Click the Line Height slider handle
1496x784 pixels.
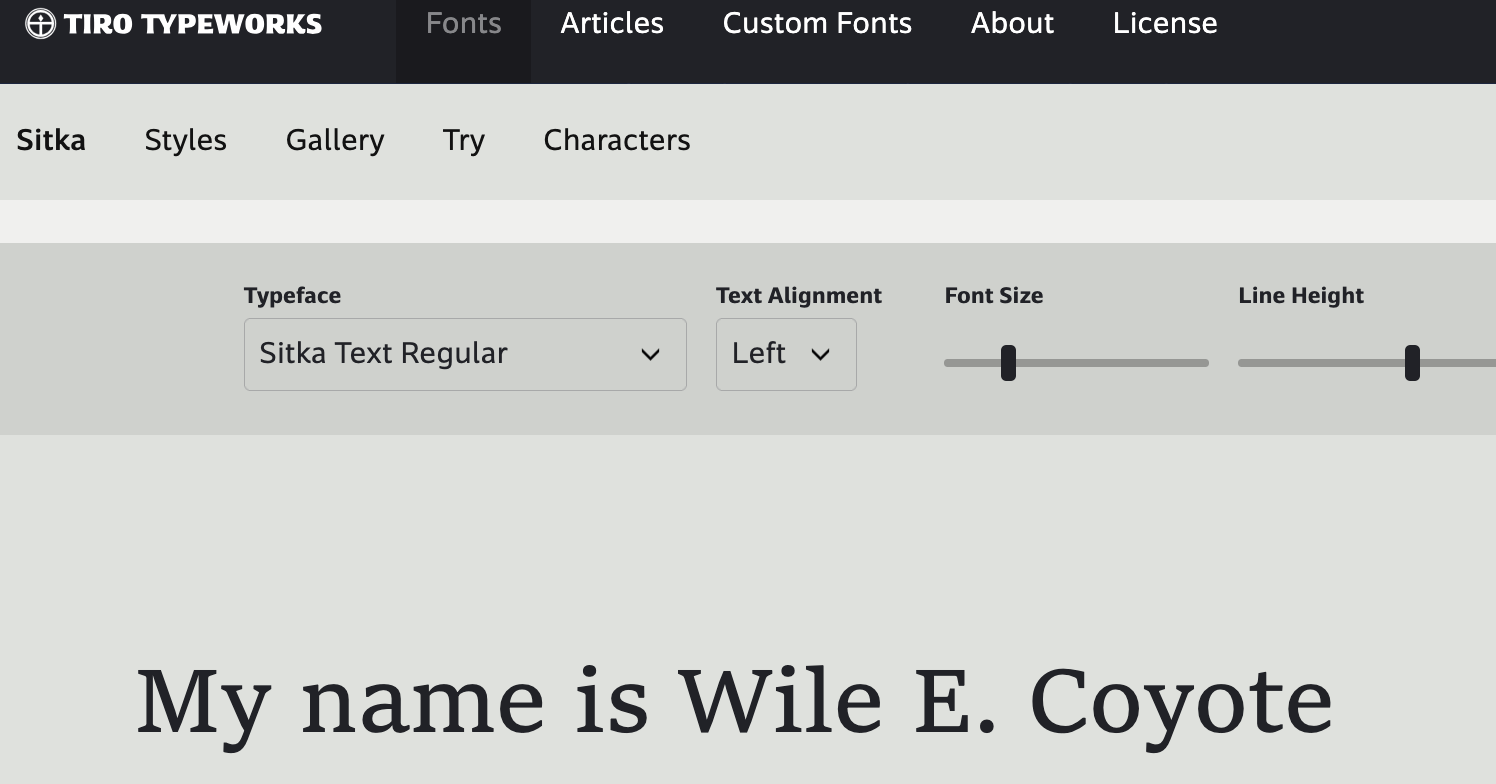[x=1412, y=363]
